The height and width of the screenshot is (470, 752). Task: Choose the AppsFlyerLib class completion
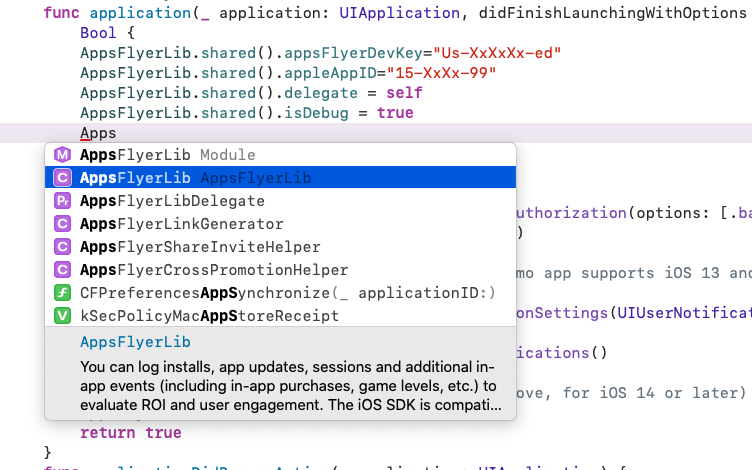point(281,178)
